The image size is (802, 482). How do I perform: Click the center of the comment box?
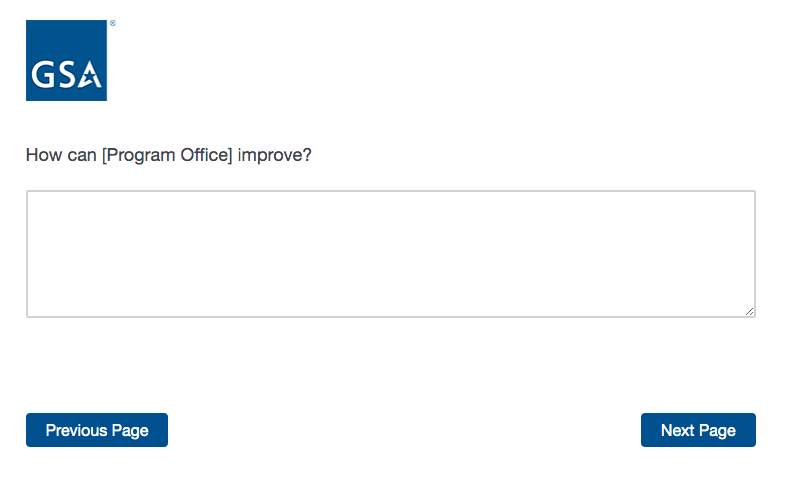390,254
